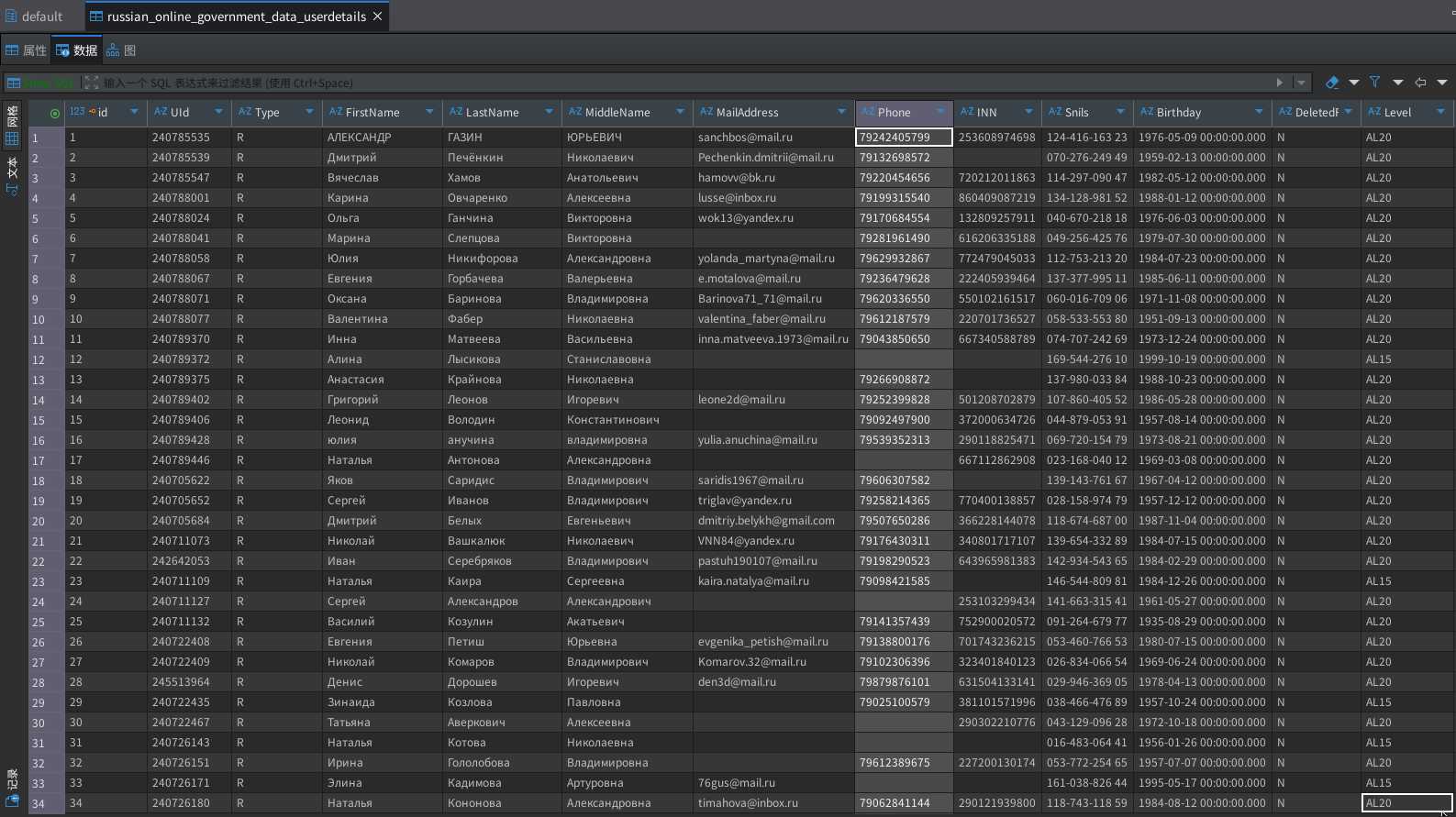This screenshot has height=817, width=1456.
Task: Open dropdown next to the funnel icon
Action: coord(1398,83)
